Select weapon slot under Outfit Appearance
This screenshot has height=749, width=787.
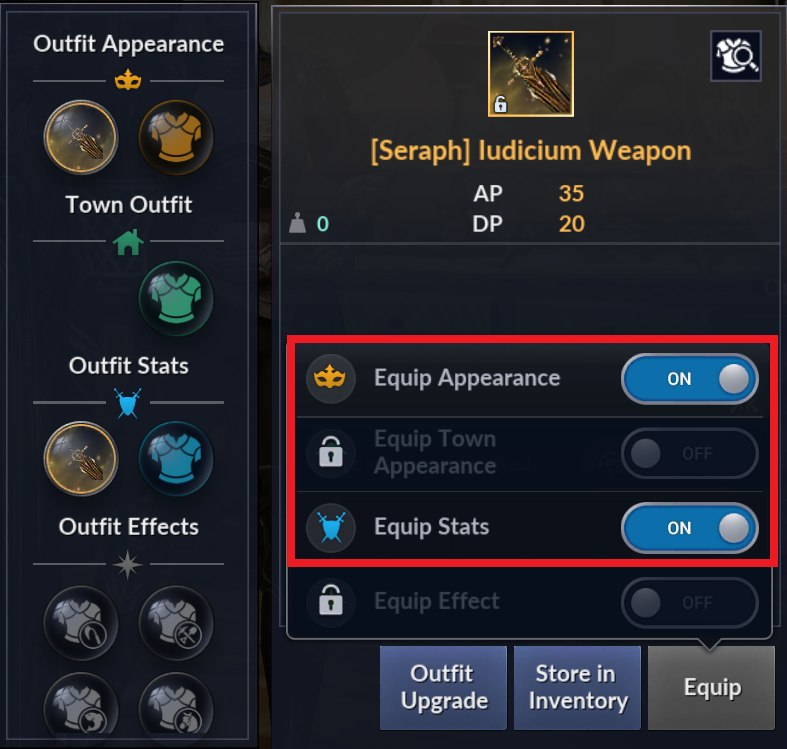pos(81,137)
